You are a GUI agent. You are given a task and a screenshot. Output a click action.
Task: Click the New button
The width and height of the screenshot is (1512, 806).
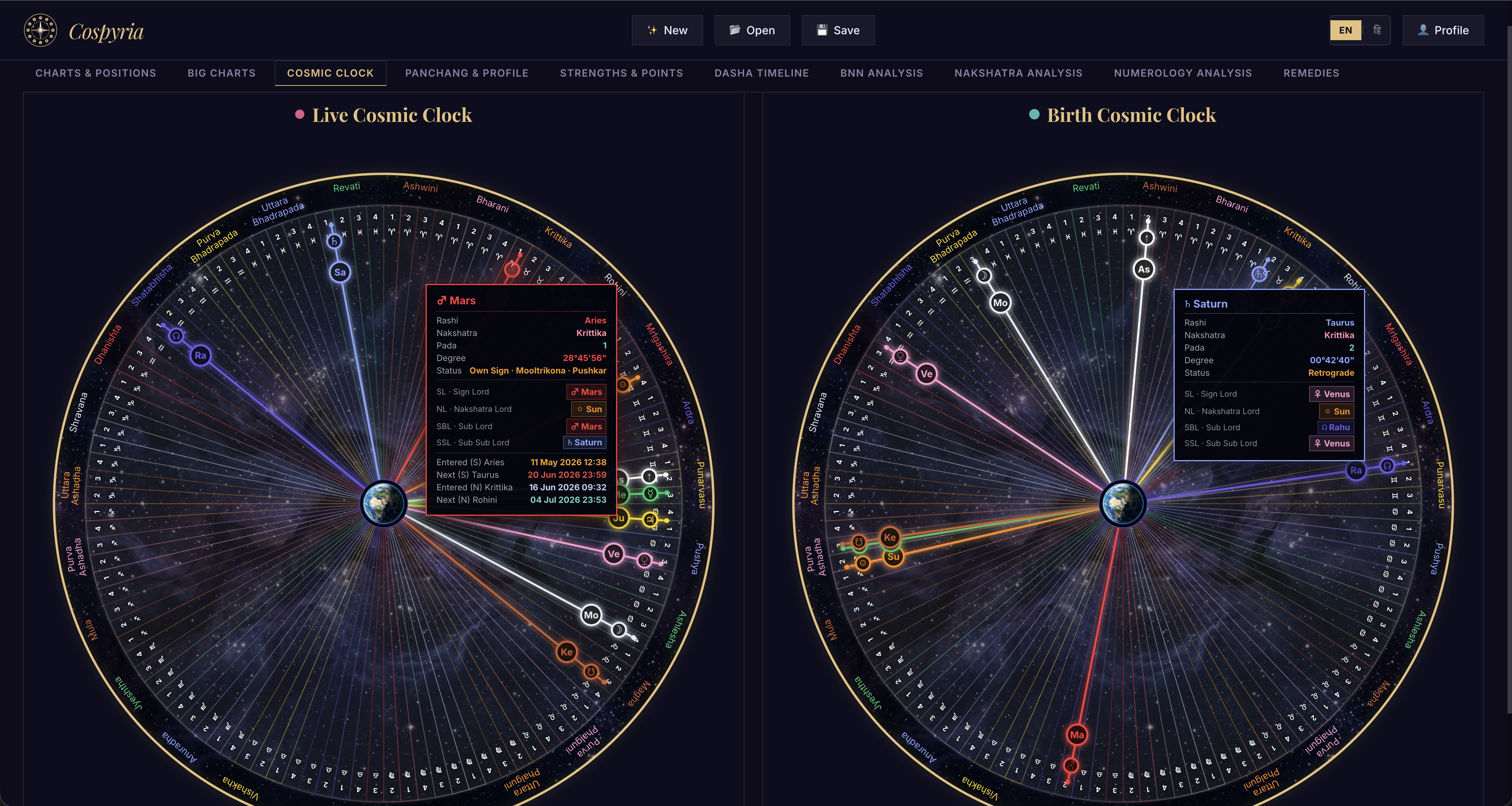pos(667,30)
